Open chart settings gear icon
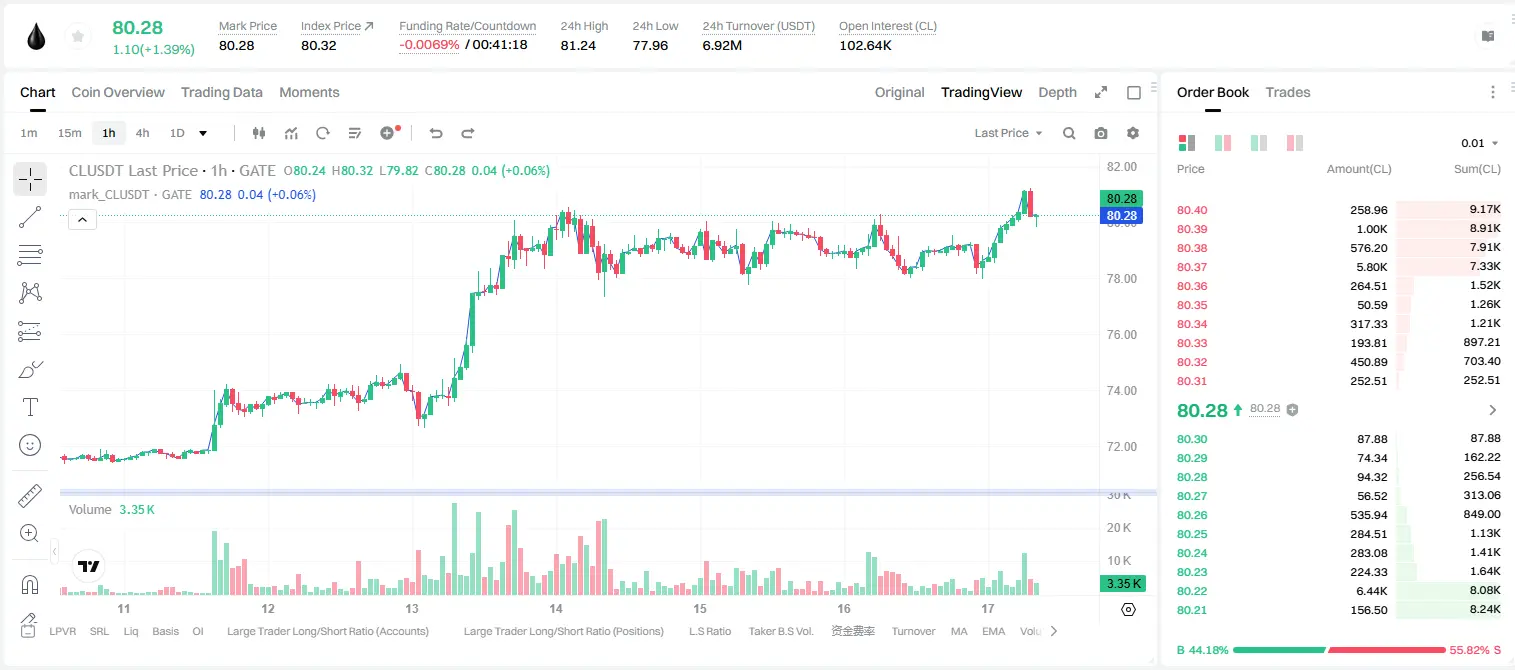 click(x=1133, y=133)
